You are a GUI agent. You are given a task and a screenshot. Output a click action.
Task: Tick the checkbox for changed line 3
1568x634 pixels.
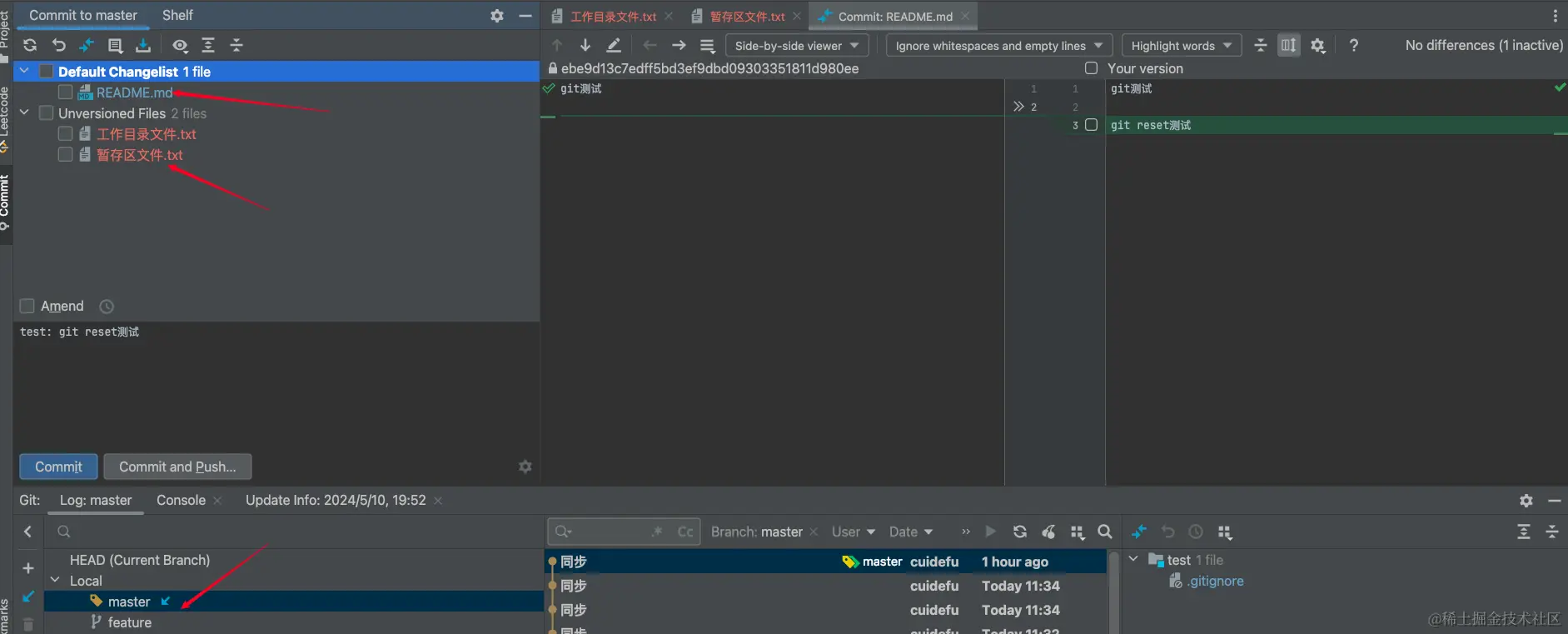point(1091,125)
